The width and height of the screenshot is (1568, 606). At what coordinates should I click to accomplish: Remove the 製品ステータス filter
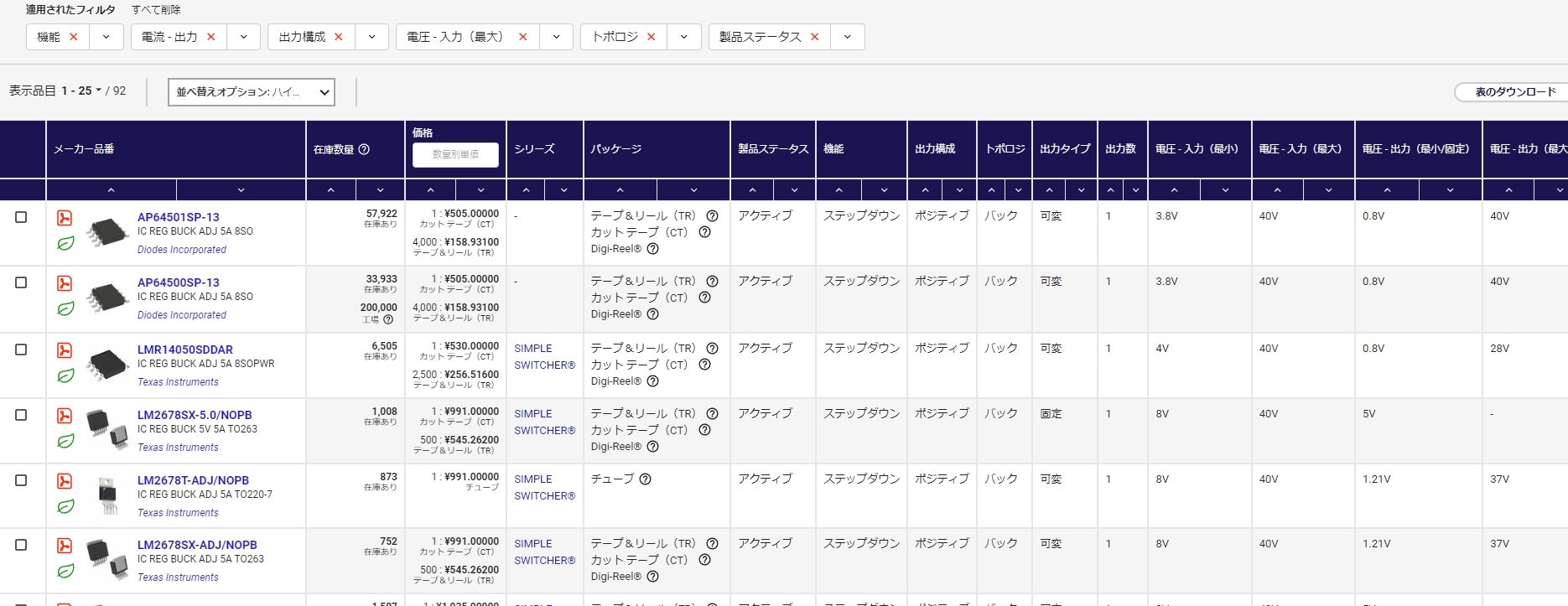point(815,37)
